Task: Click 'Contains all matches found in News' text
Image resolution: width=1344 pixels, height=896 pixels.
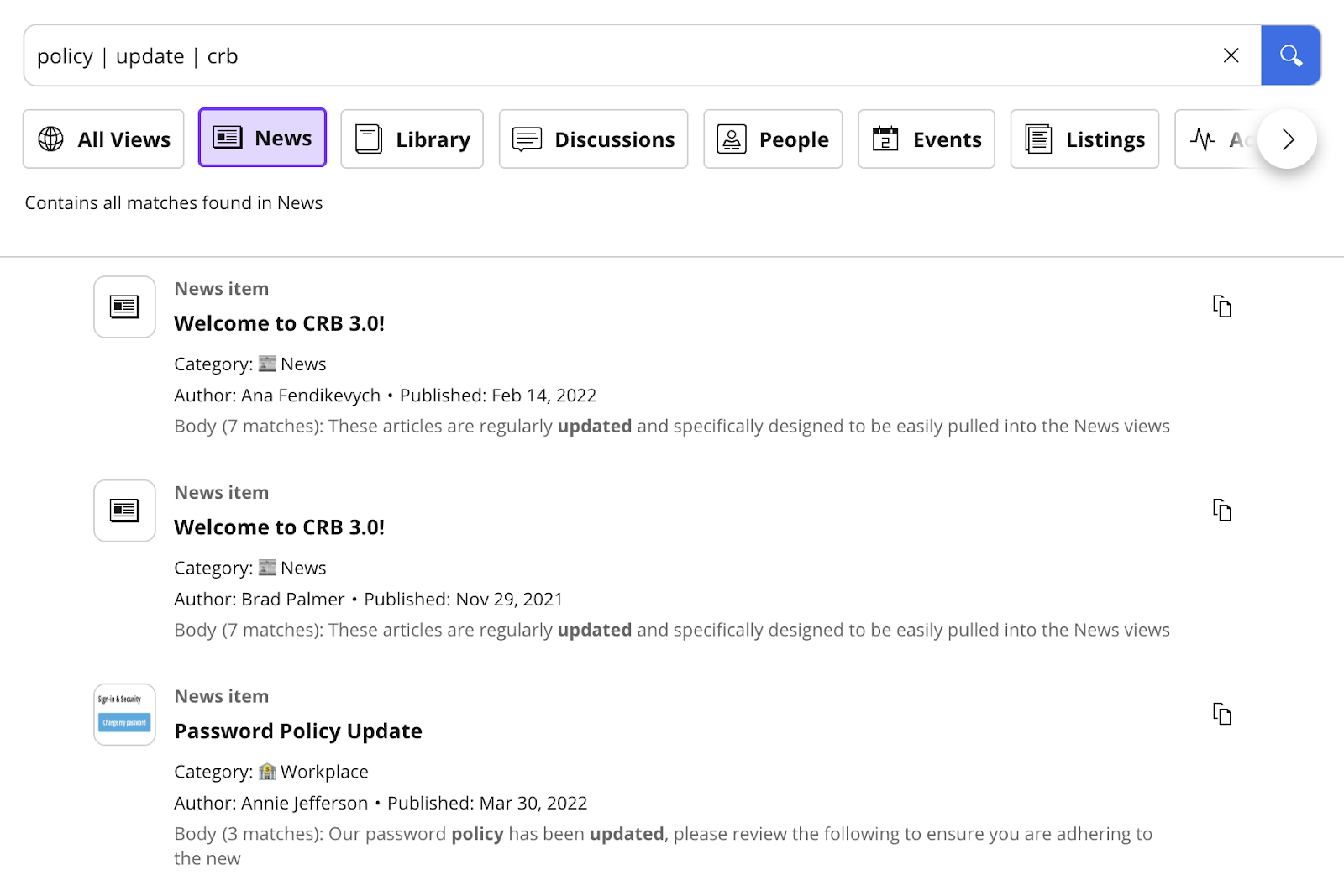Action: [x=174, y=203]
